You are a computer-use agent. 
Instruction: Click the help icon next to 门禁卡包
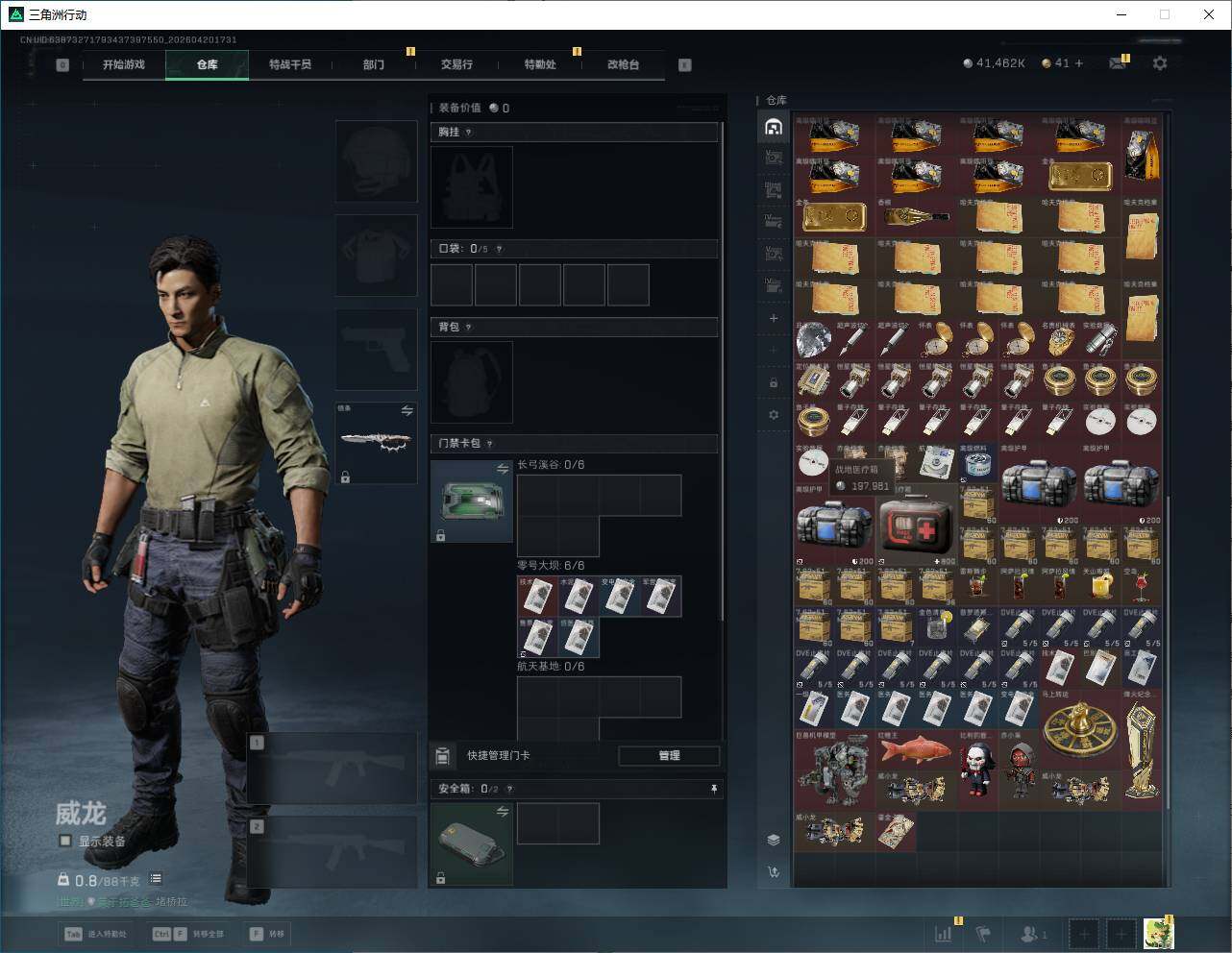[x=490, y=444]
